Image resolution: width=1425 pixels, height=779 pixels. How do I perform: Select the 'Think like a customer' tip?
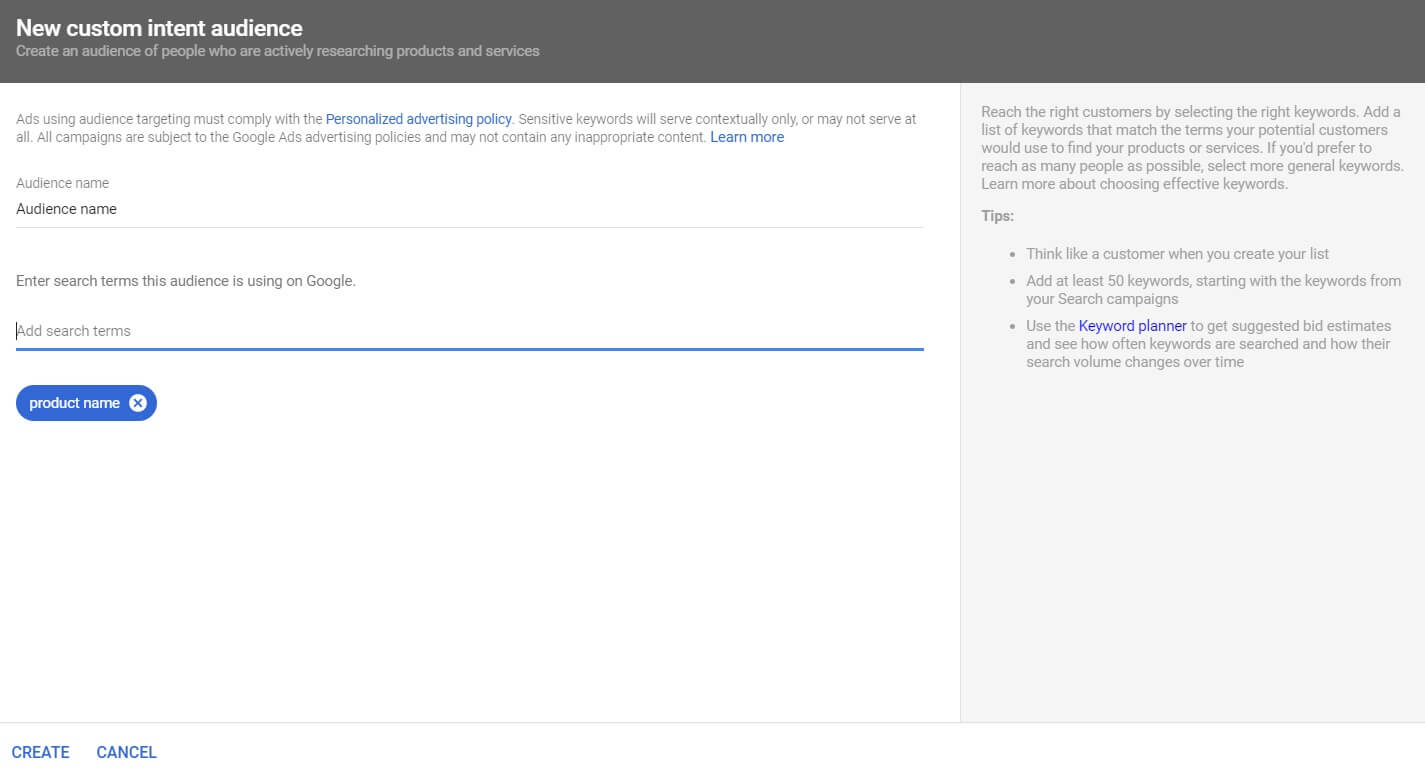[x=1177, y=254]
